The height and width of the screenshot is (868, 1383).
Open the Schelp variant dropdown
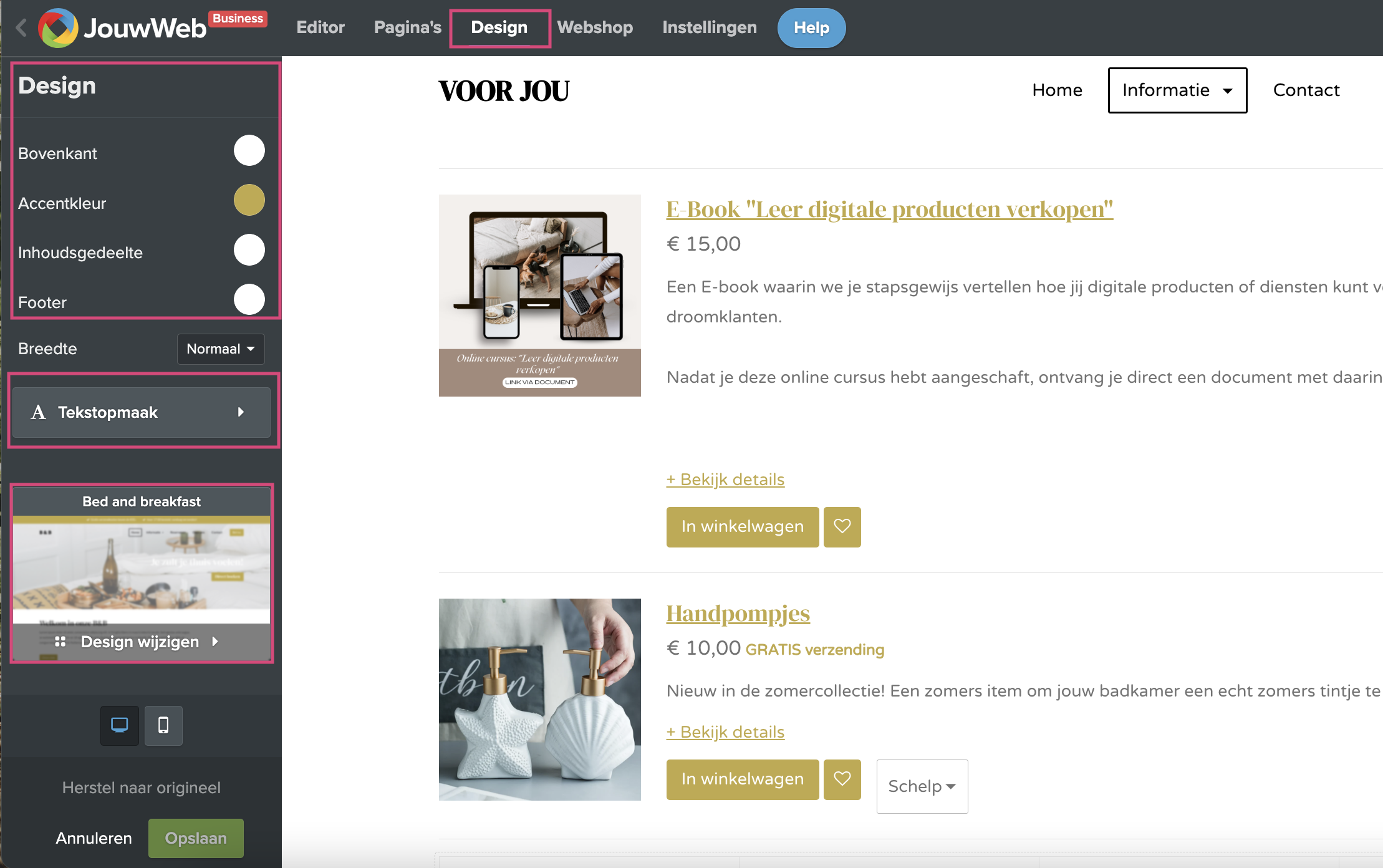tap(922, 786)
